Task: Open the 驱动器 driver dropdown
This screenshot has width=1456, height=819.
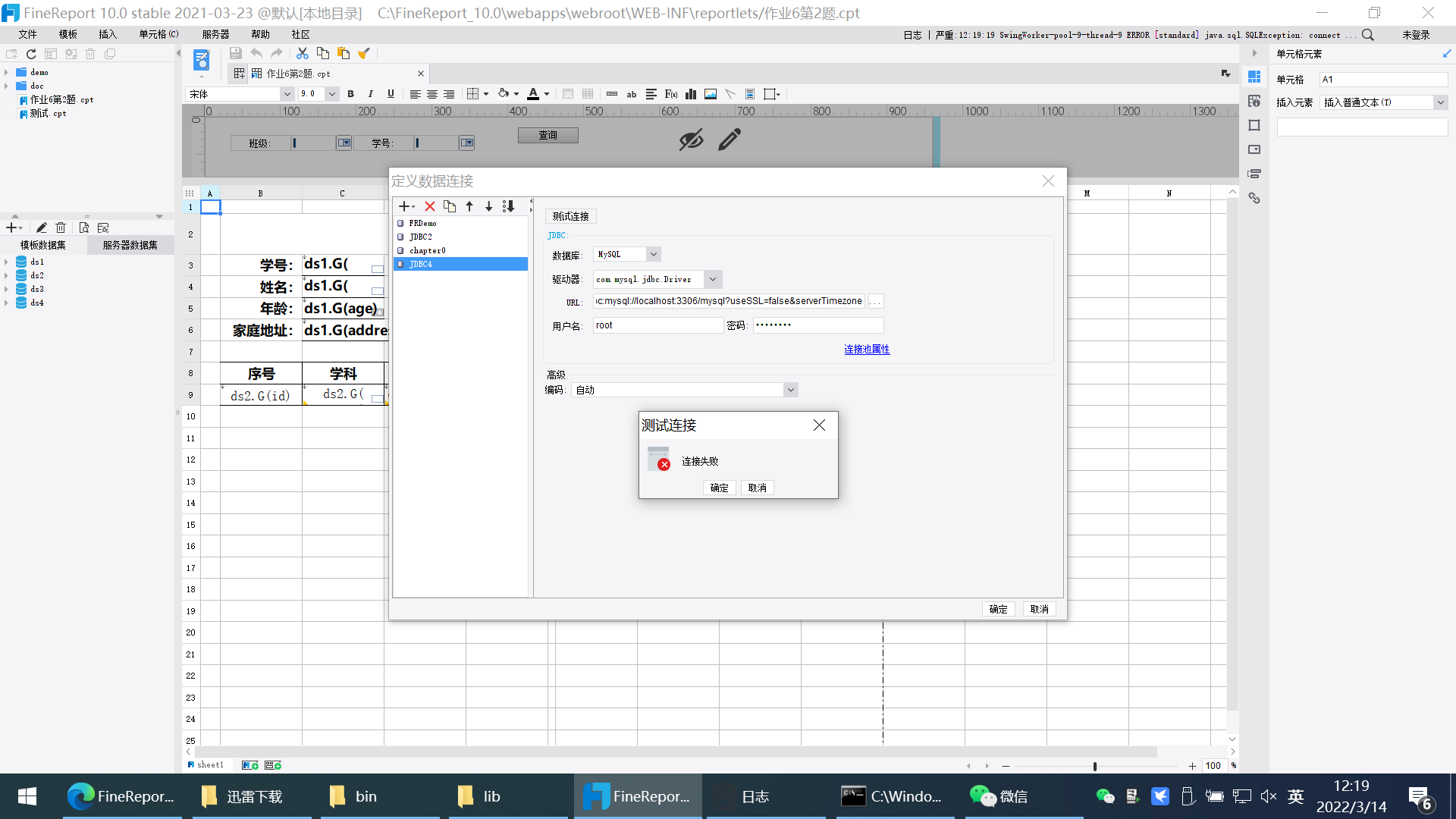Action: click(x=713, y=279)
